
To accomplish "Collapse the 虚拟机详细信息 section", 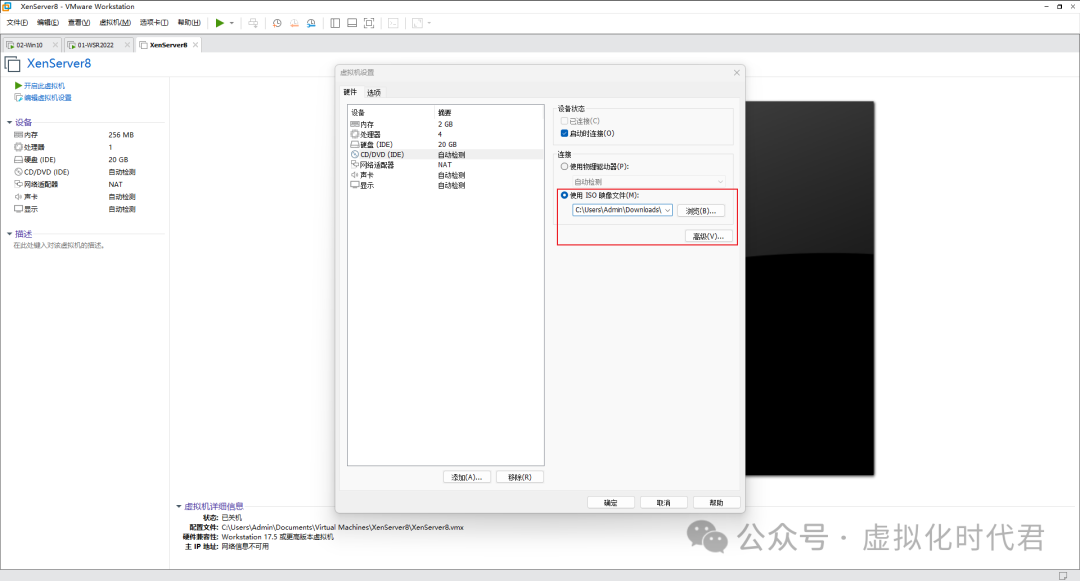I will click(x=179, y=506).
